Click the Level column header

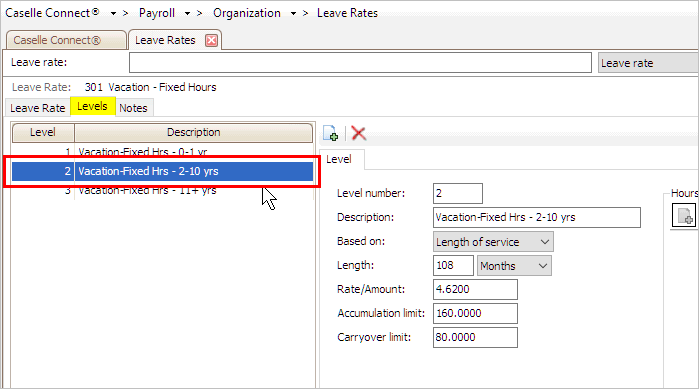click(43, 132)
